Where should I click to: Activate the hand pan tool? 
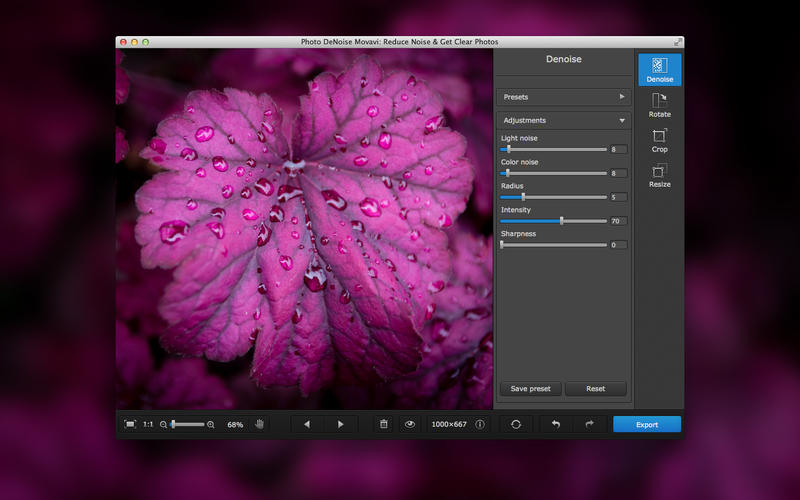pyautogui.click(x=259, y=424)
